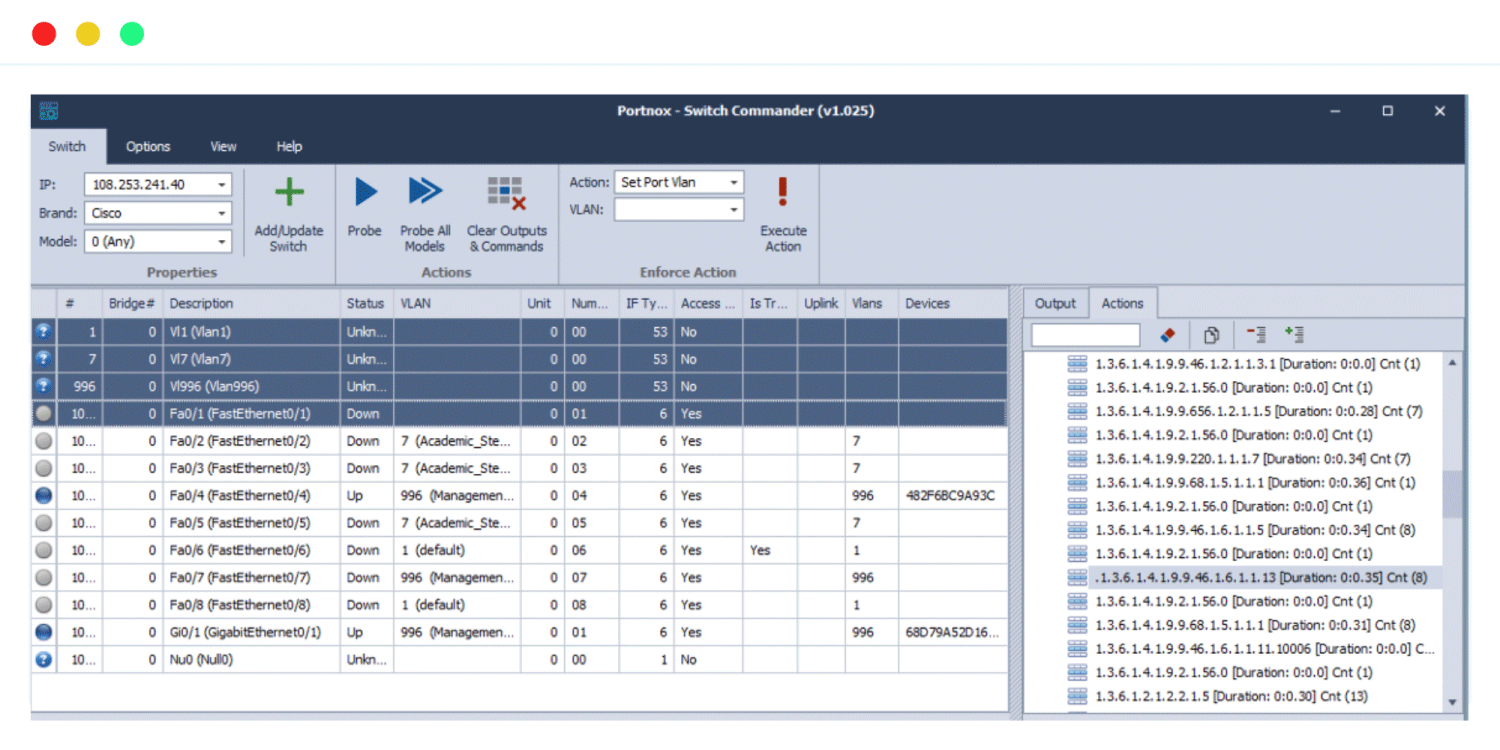Click the Actions panel search input field
This screenshot has height=750, width=1500.
pyautogui.click(x=1084, y=334)
